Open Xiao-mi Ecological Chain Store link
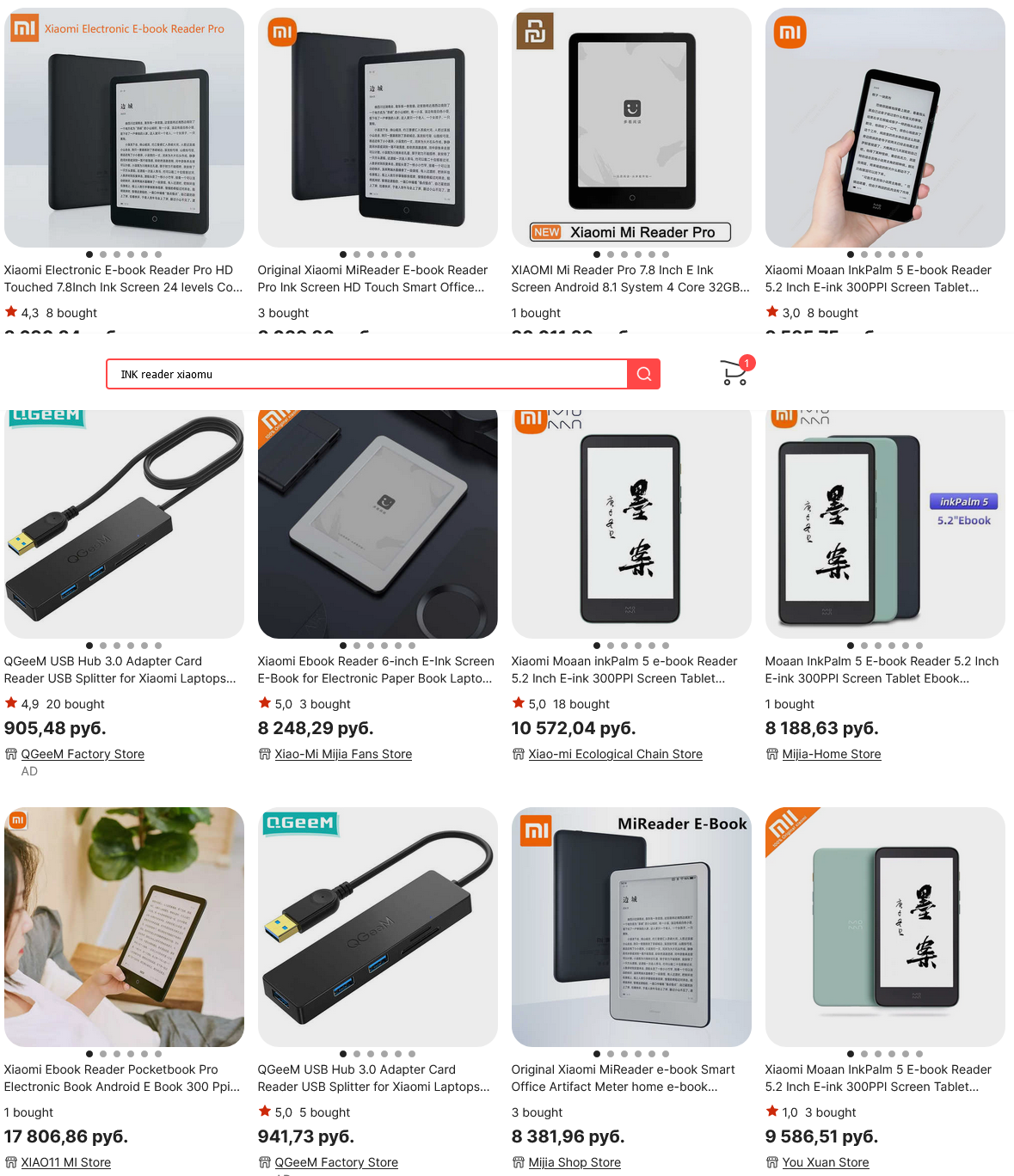 pyautogui.click(x=615, y=754)
